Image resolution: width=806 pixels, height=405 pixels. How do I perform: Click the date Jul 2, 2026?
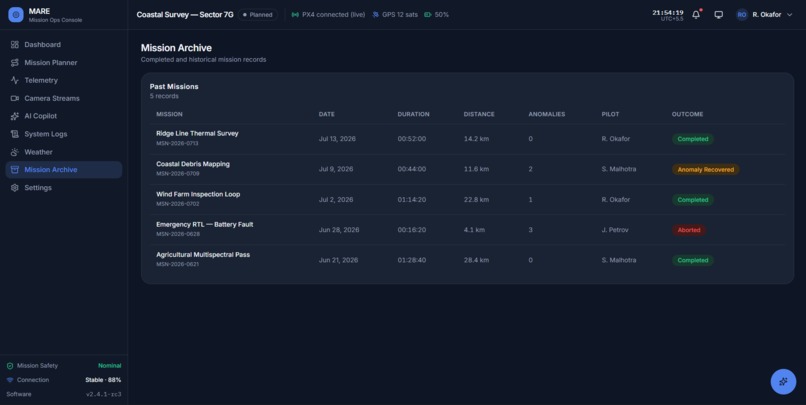pyautogui.click(x=336, y=199)
